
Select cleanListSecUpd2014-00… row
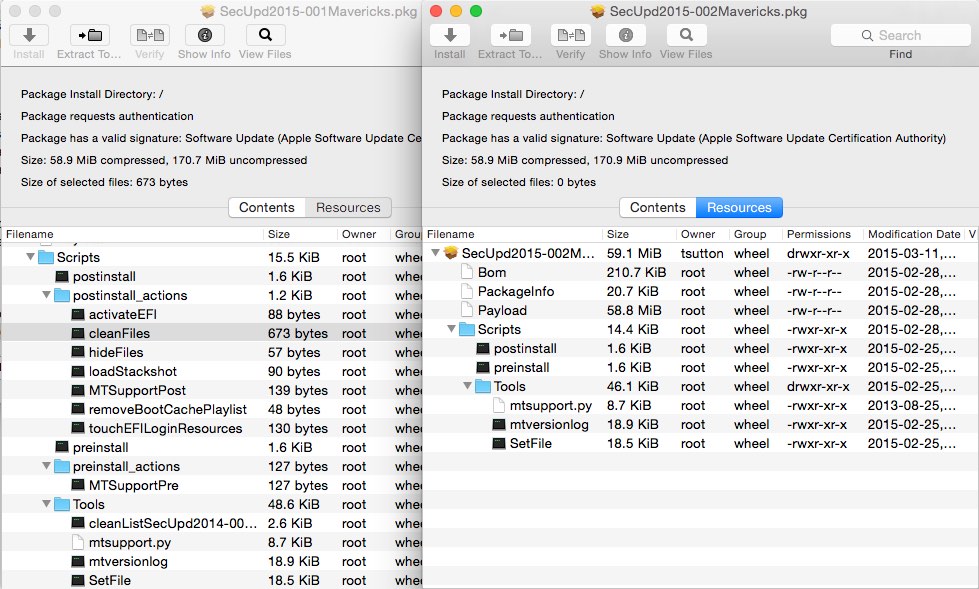click(212, 523)
